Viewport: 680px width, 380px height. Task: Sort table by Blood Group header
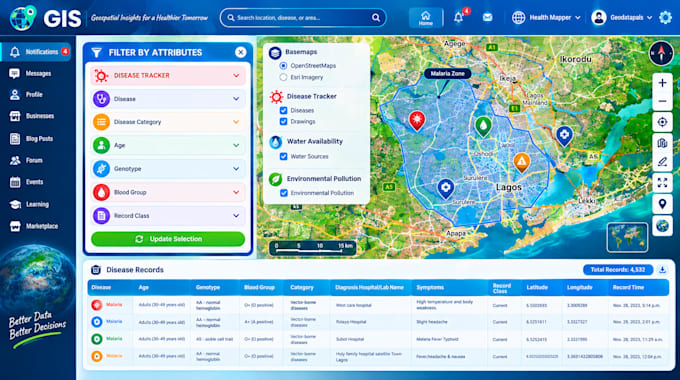(259, 288)
